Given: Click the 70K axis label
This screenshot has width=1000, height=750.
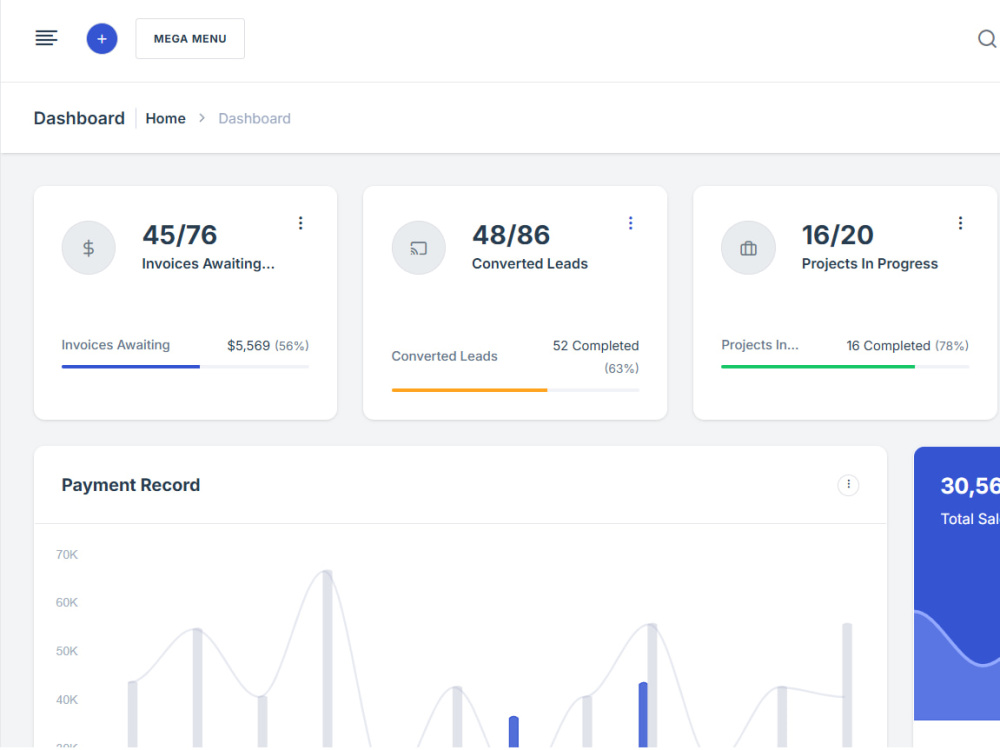Looking at the screenshot, I should pos(66,555).
